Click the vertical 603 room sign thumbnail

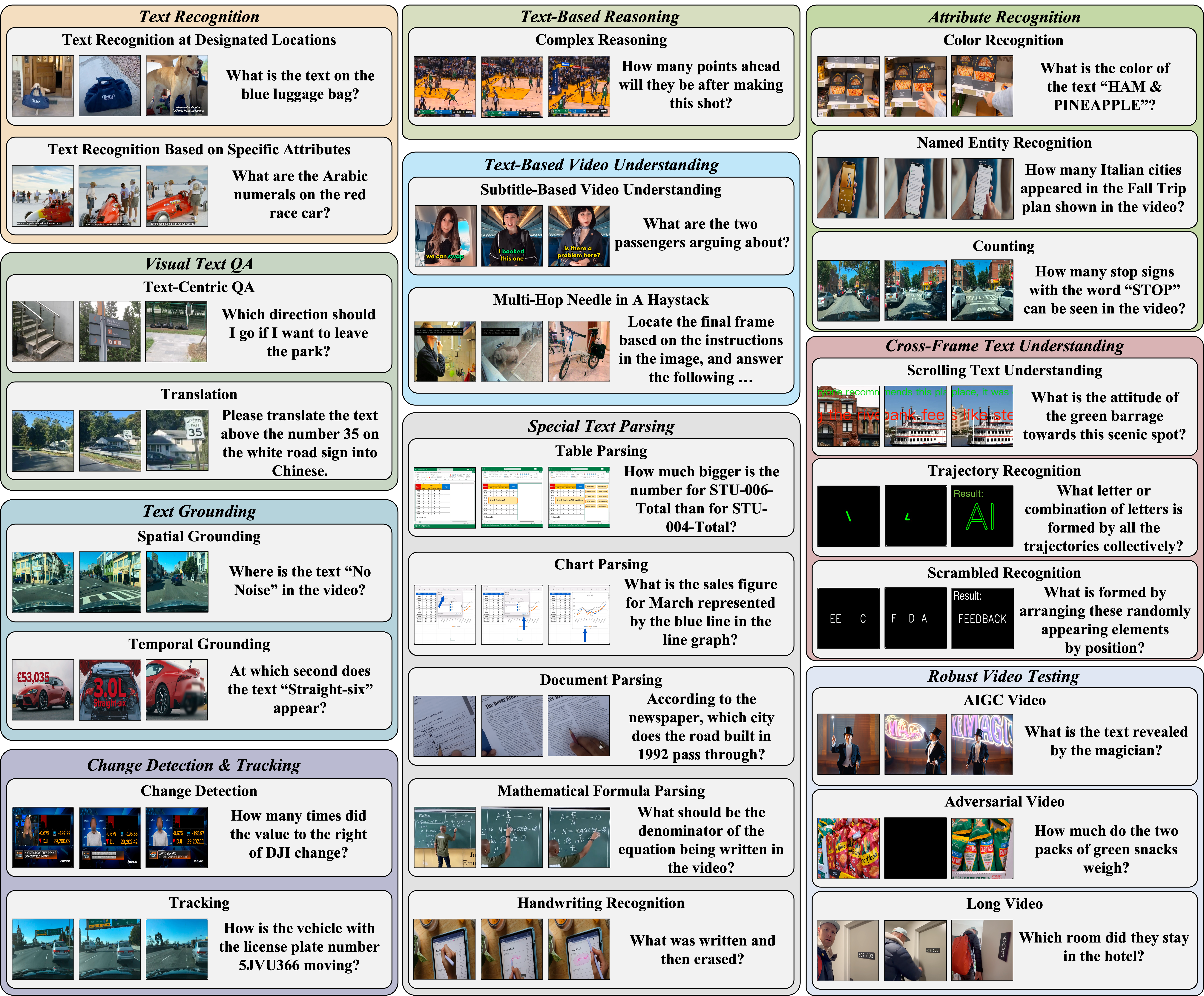982,951
